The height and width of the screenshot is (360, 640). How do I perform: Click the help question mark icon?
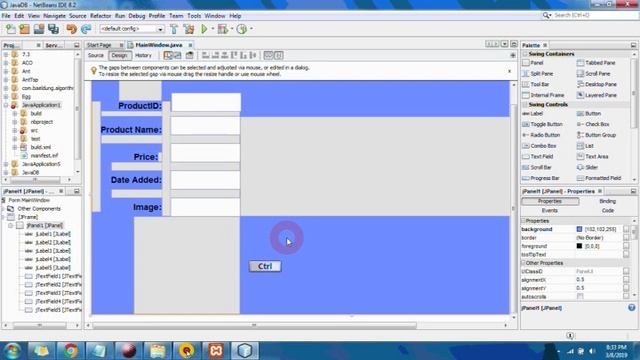pyautogui.click(x=631, y=308)
